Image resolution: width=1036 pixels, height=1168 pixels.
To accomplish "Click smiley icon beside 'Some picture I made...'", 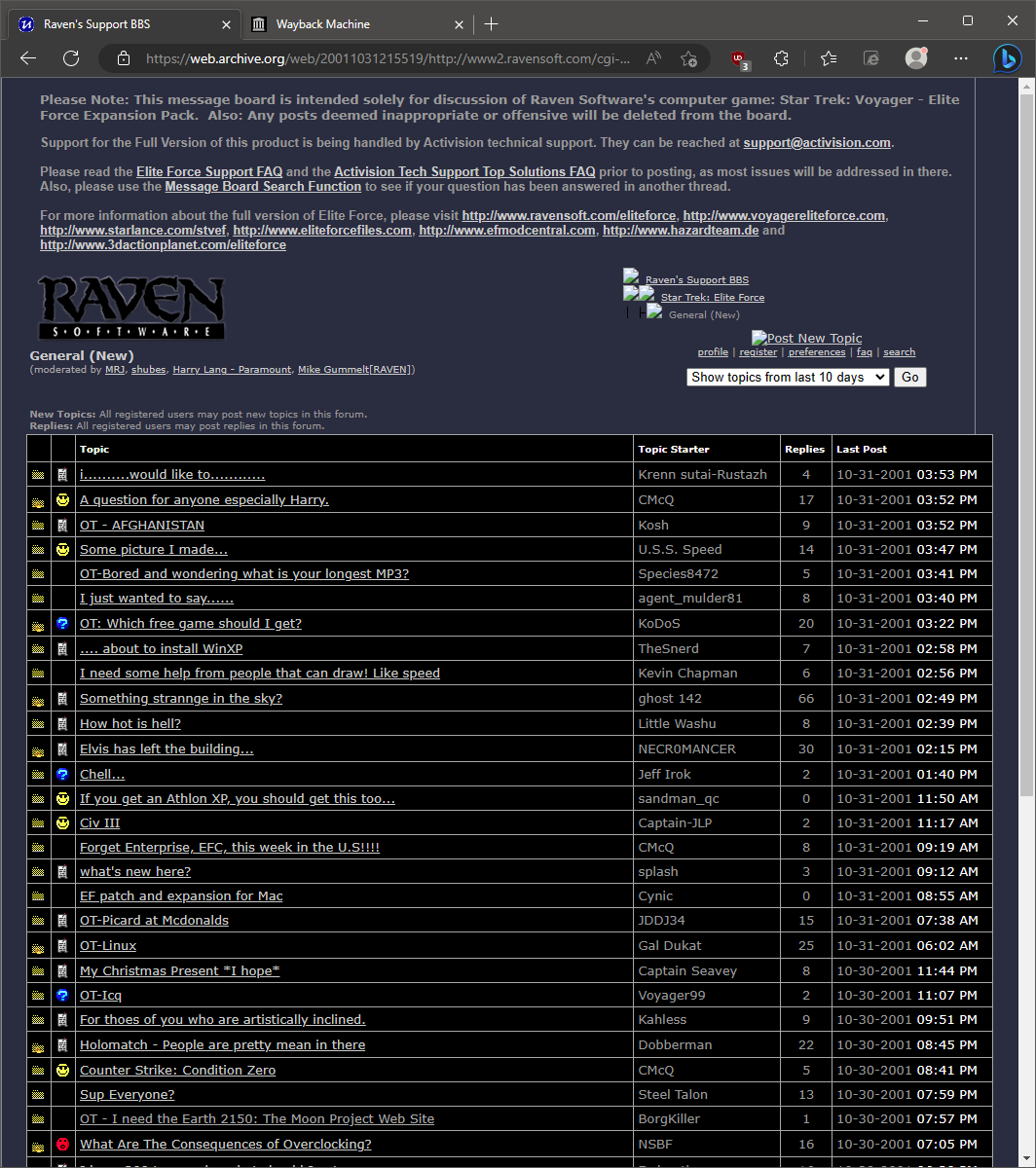I will 62,550.
